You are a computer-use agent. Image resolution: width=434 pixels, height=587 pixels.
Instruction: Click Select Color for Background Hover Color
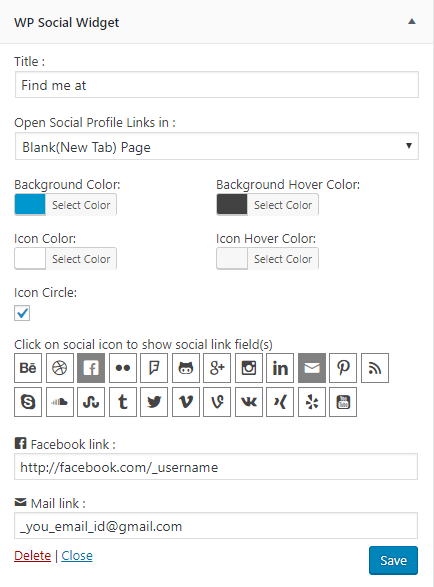tap(283, 205)
